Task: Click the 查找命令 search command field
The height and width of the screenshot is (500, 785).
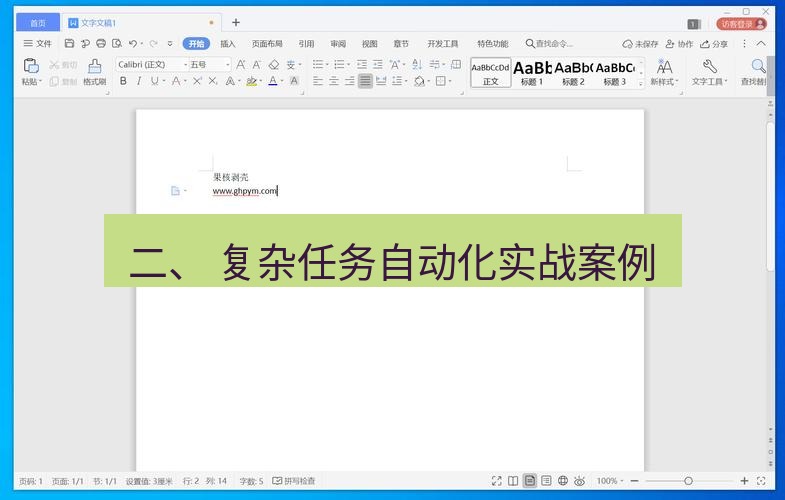Action: coord(549,44)
